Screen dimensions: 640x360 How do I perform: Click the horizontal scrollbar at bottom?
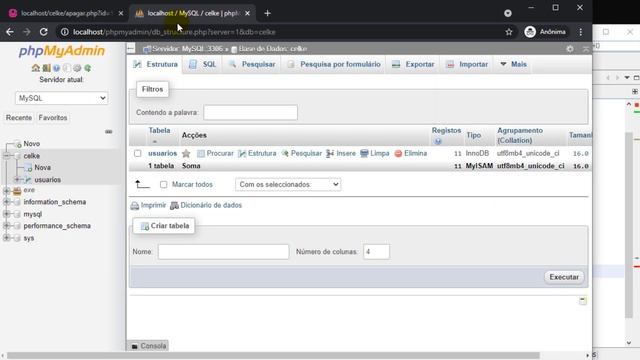pos(273,356)
